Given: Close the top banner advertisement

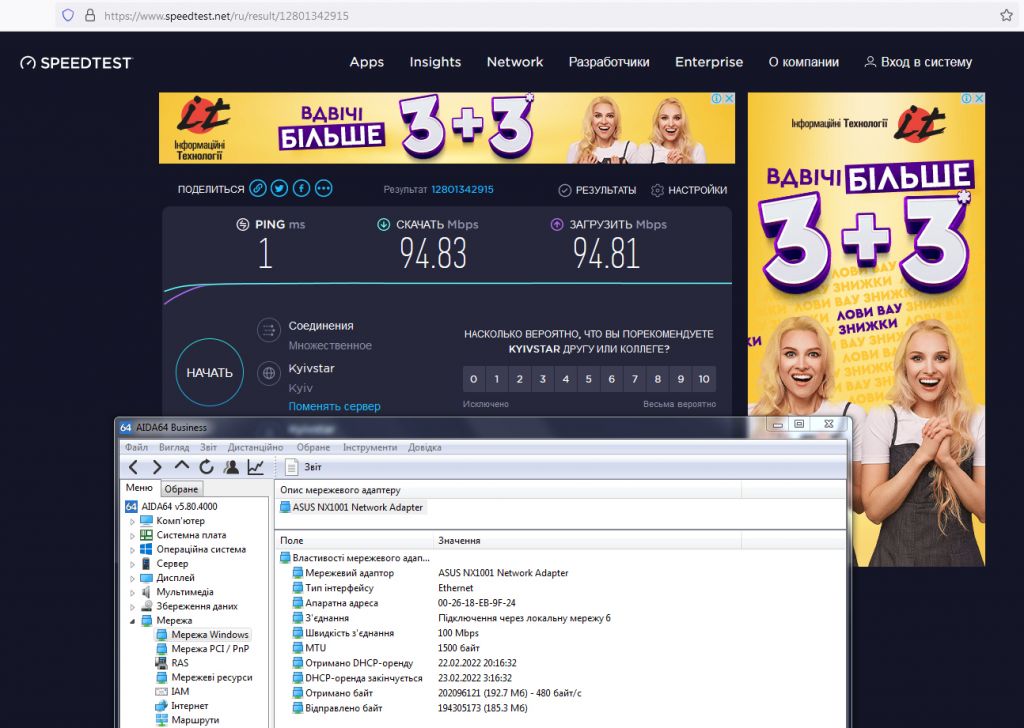Looking at the screenshot, I should (729, 99).
